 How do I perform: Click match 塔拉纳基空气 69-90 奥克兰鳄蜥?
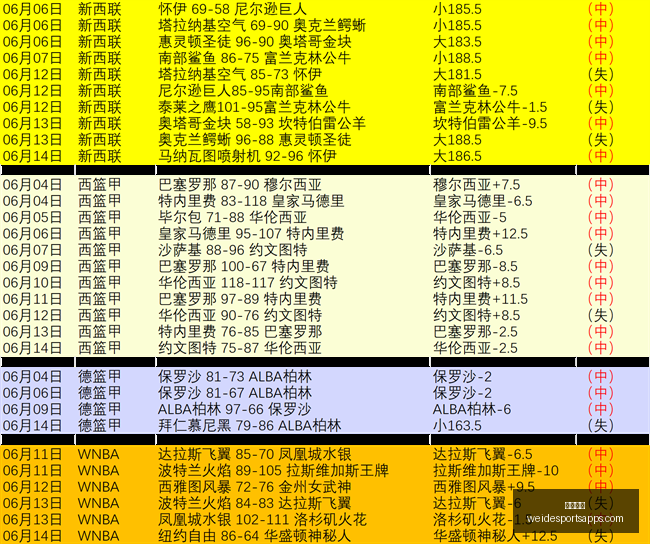click(262, 25)
